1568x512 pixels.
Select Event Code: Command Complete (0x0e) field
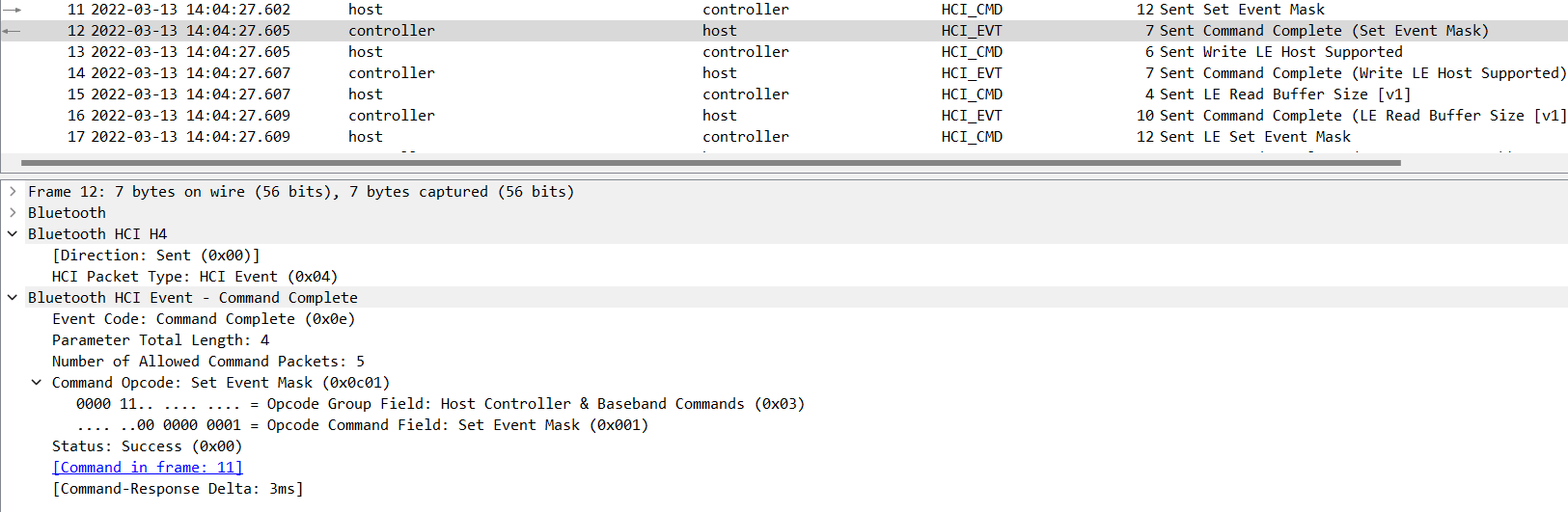pyautogui.click(x=204, y=319)
